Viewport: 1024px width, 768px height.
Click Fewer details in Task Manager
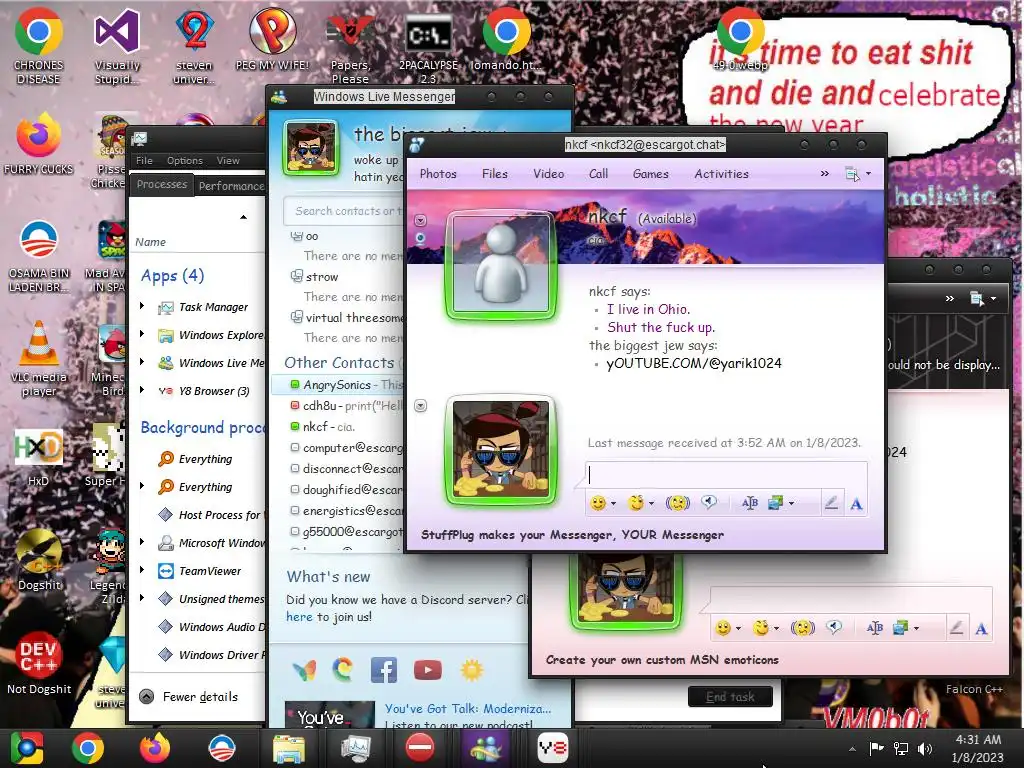189,697
